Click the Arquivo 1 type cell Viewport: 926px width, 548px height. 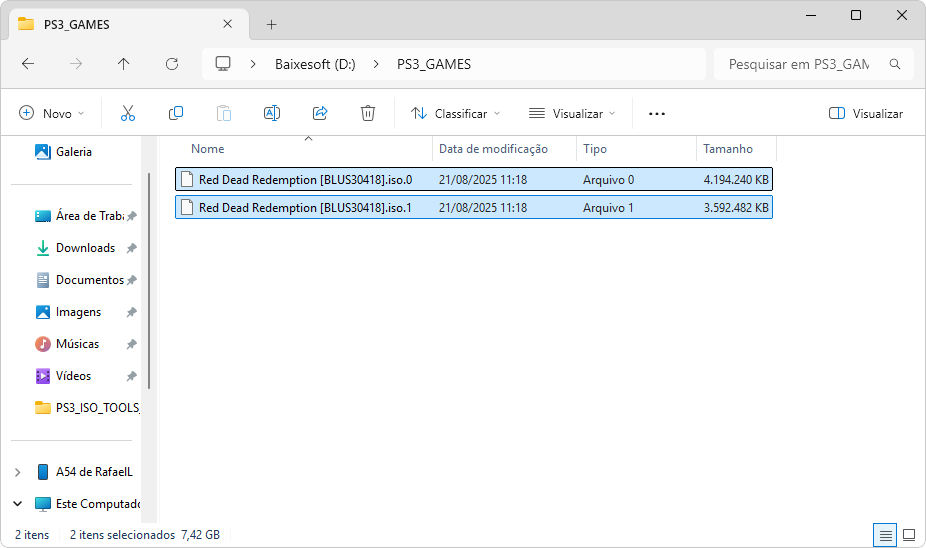[608, 207]
